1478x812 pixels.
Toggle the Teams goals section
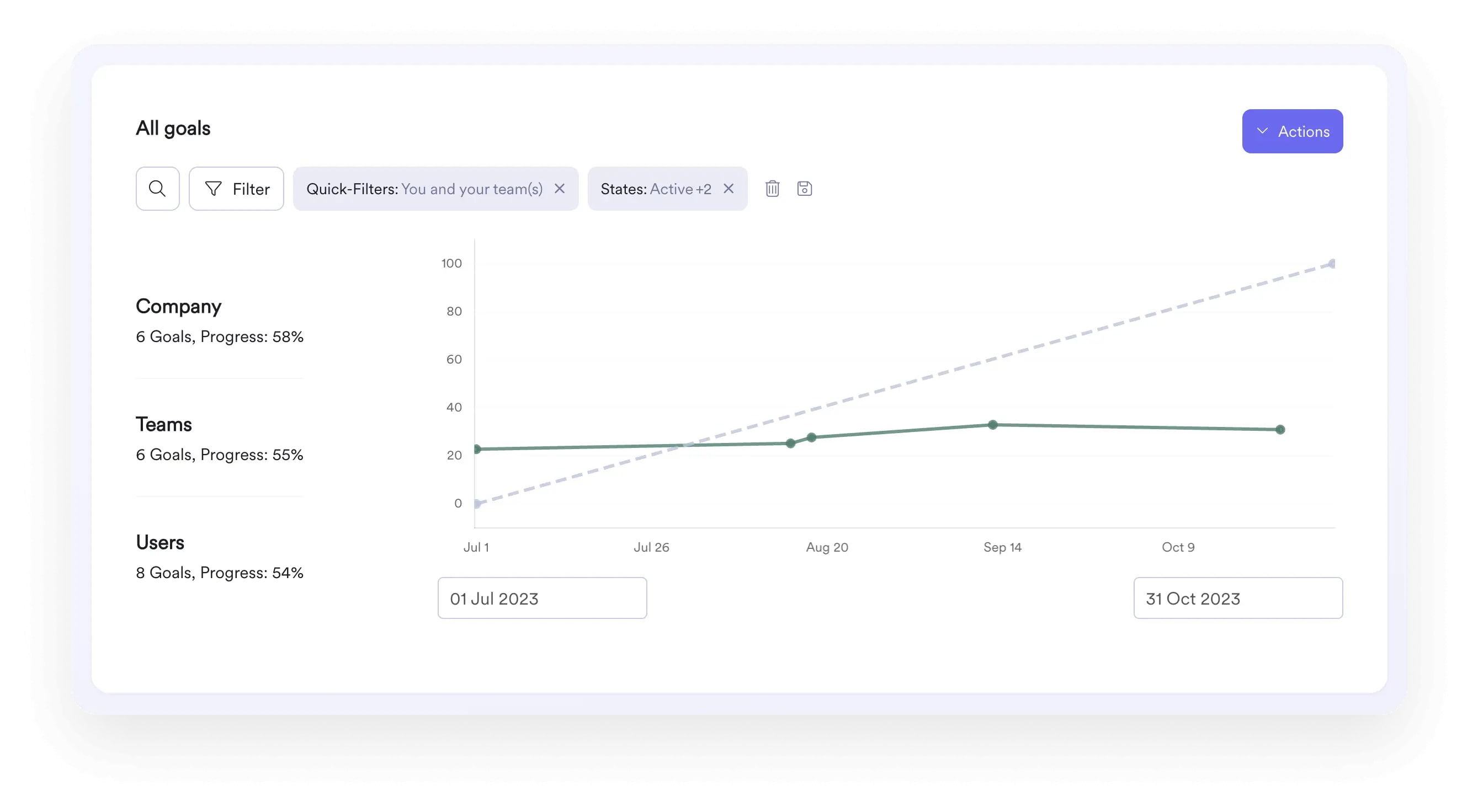coord(164,424)
